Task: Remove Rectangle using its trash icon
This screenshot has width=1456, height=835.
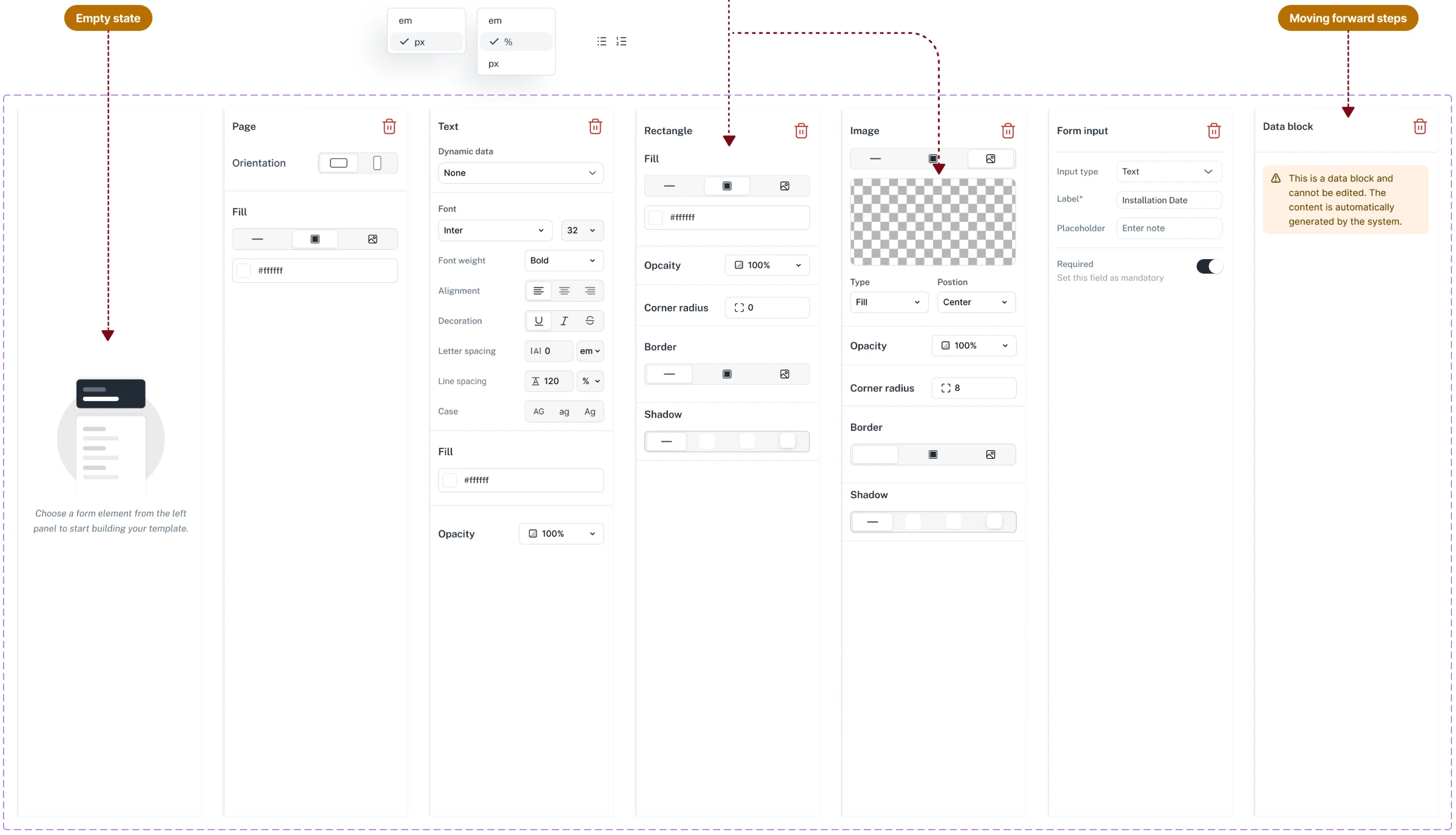Action: pyautogui.click(x=801, y=130)
